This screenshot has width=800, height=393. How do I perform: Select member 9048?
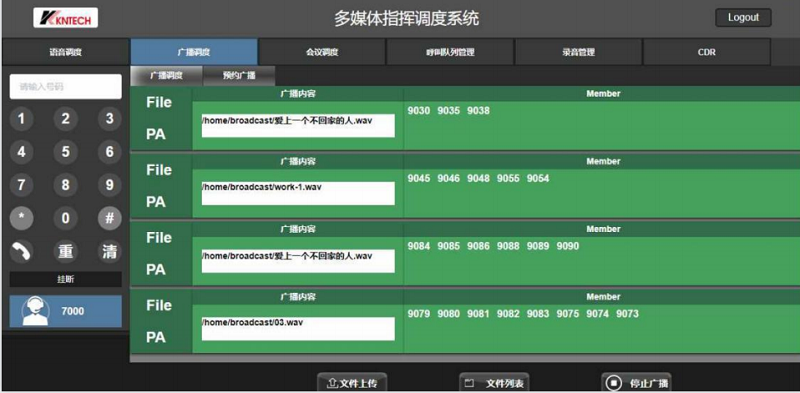coord(478,179)
